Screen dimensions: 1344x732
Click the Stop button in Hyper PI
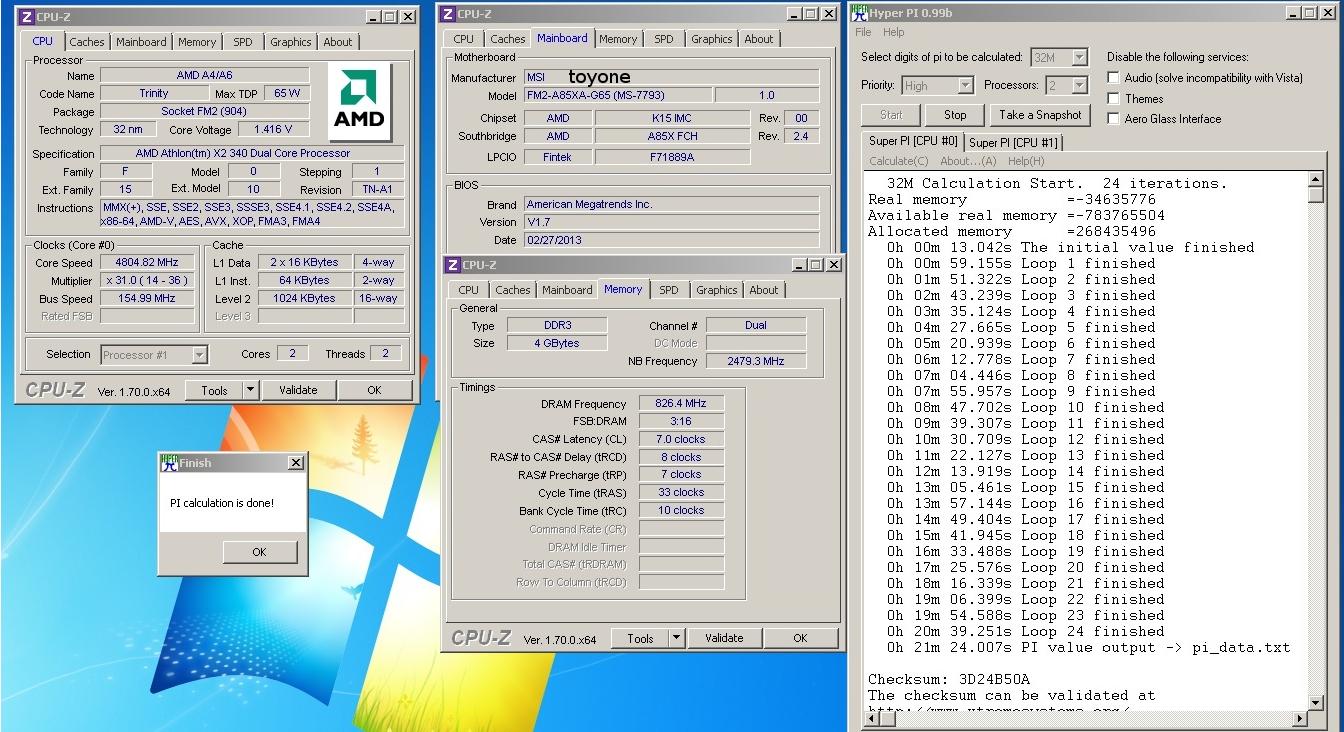coord(955,115)
